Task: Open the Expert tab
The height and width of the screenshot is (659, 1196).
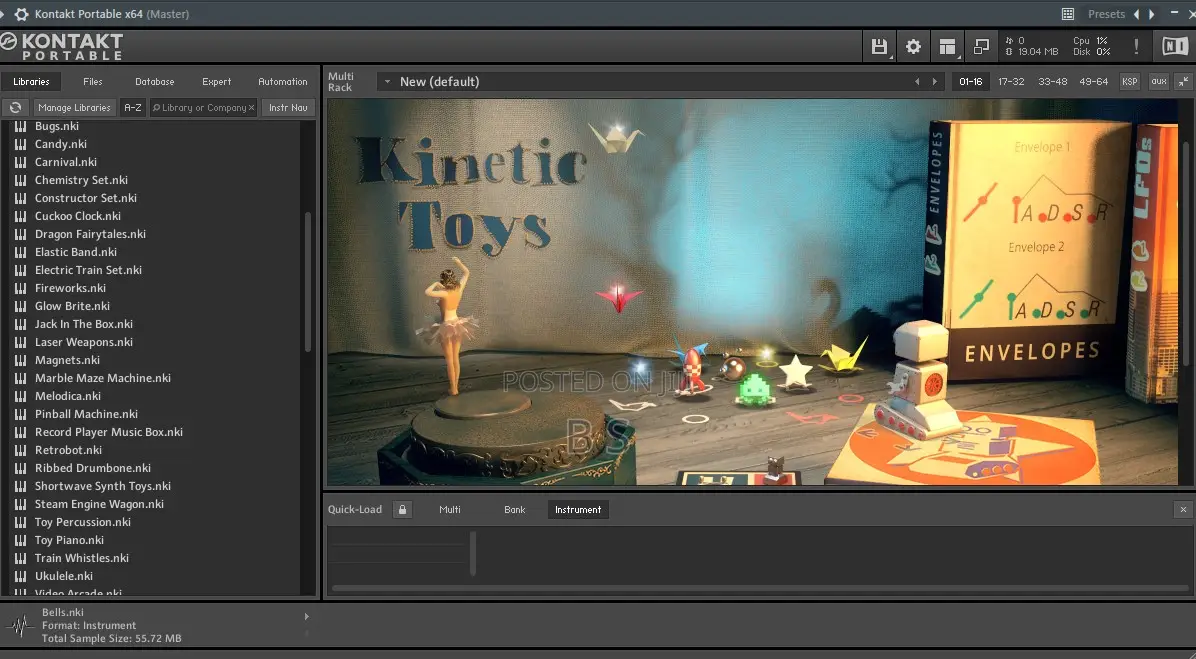Action: 217,82
